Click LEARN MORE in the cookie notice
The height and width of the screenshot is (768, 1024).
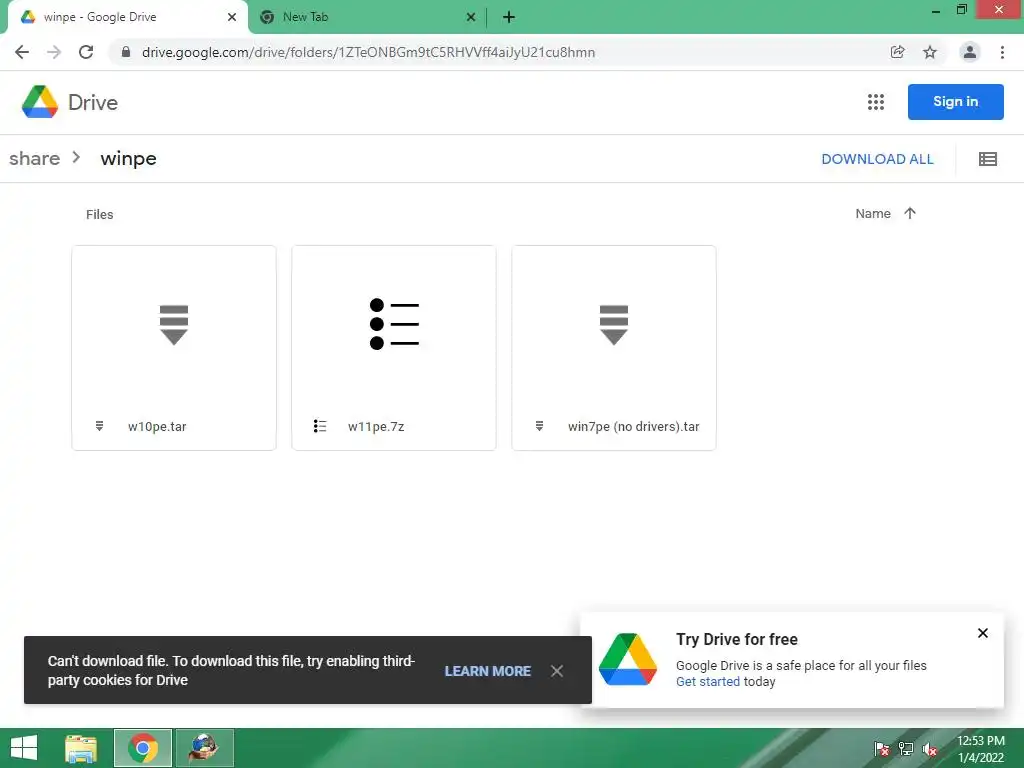[488, 671]
